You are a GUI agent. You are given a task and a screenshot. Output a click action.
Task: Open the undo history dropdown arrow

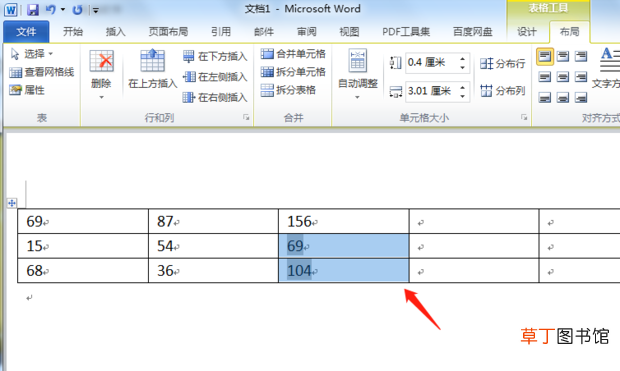[x=63, y=9]
